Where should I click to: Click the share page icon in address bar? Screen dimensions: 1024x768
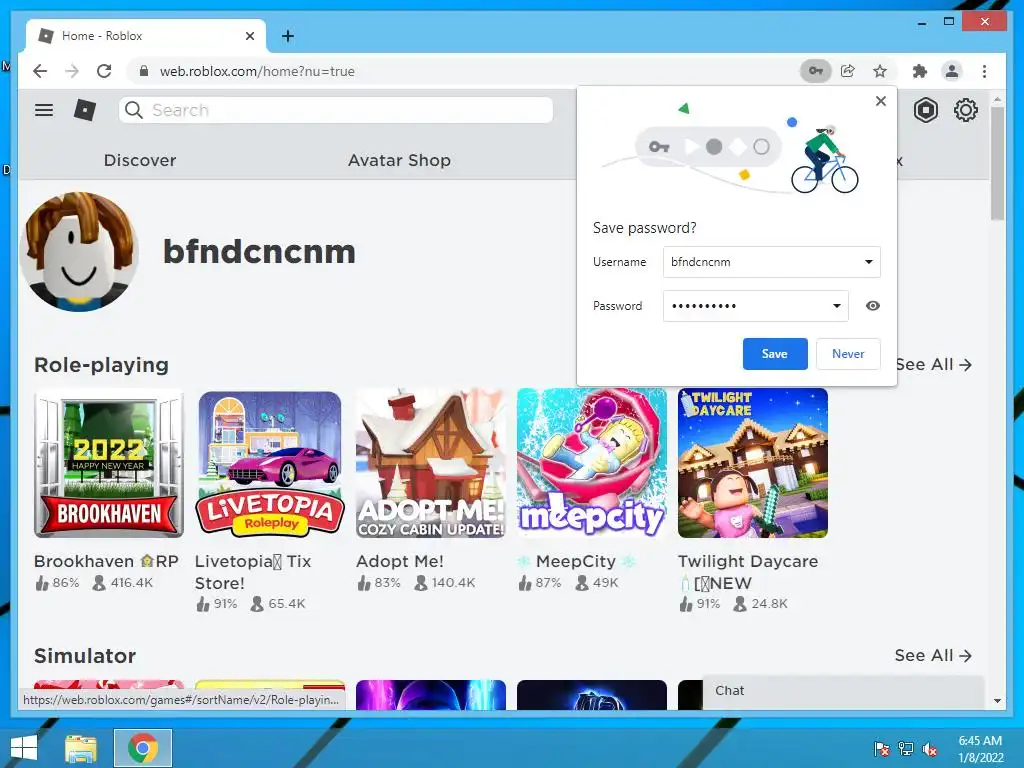pos(848,71)
